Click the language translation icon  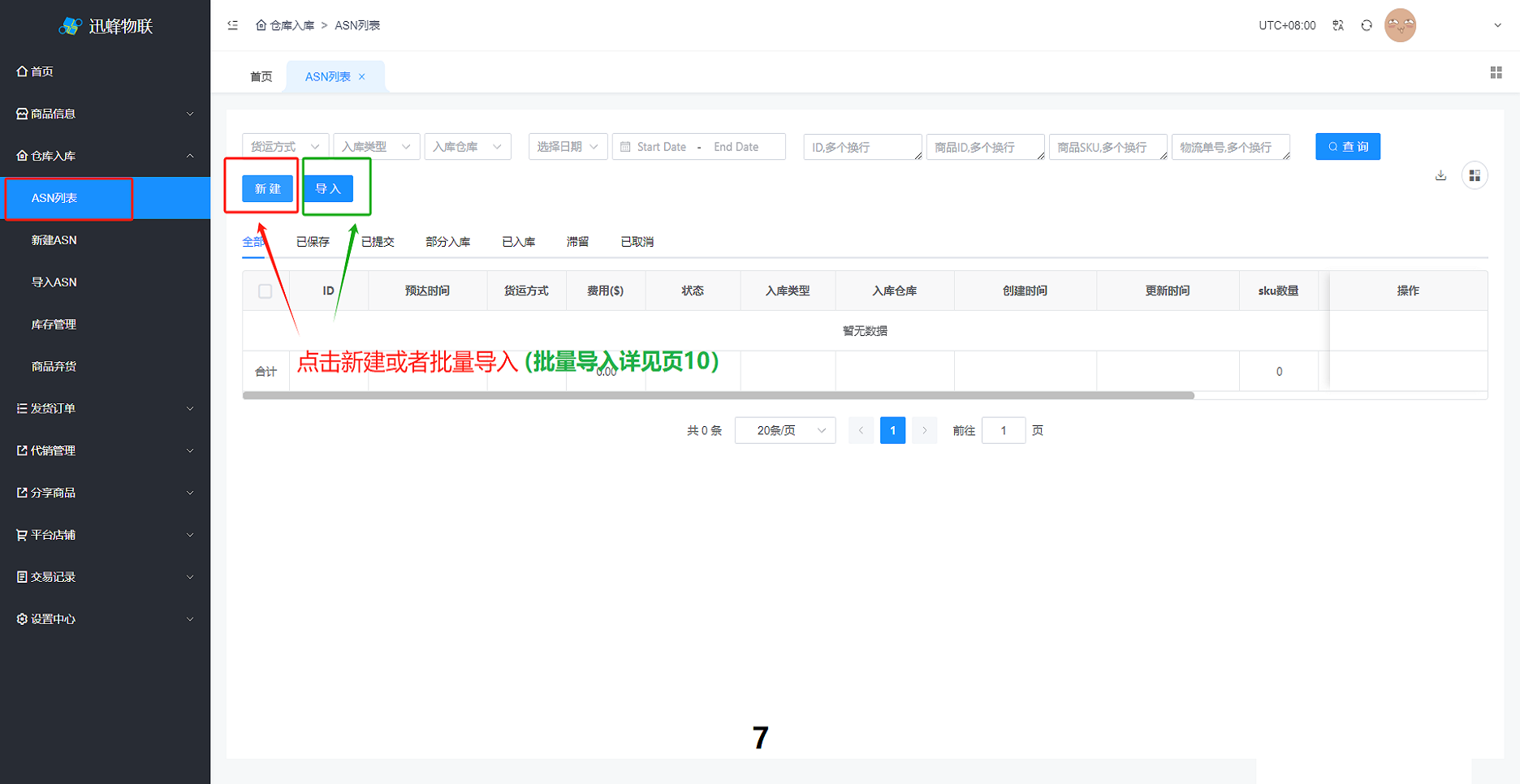click(x=1338, y=25)
